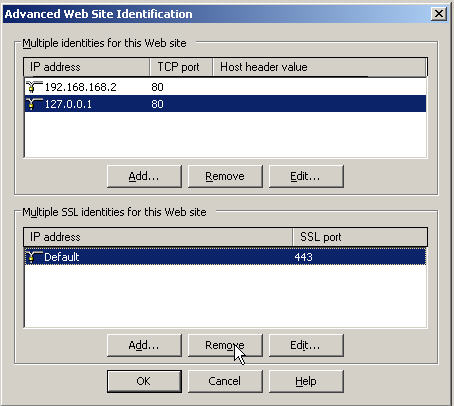
Task: Click the SSL port column header
Action: pos(360,237)
